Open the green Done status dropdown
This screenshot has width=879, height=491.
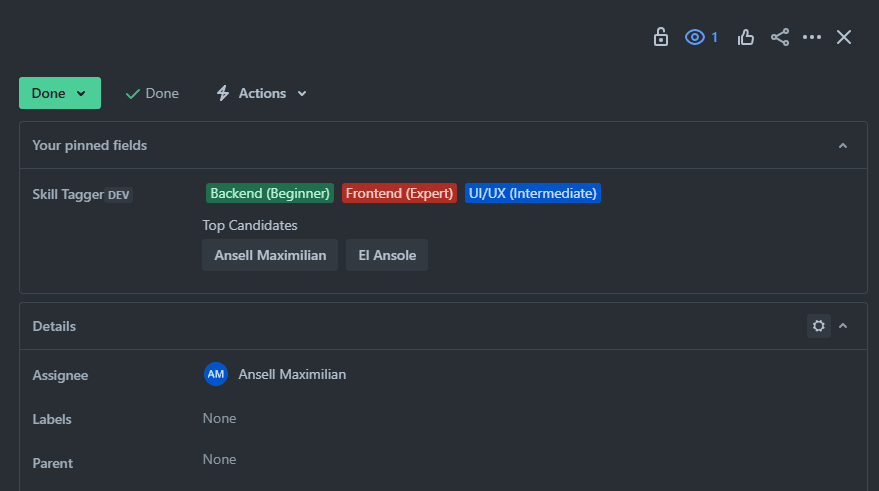tap(59, 93)
